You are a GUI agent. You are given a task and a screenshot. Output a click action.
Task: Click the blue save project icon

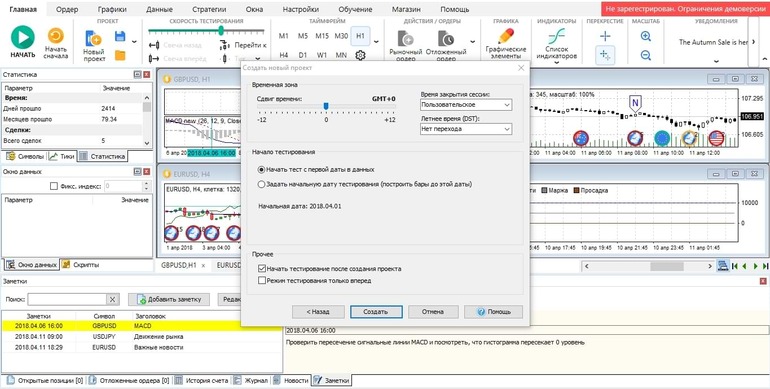point(120,36)
